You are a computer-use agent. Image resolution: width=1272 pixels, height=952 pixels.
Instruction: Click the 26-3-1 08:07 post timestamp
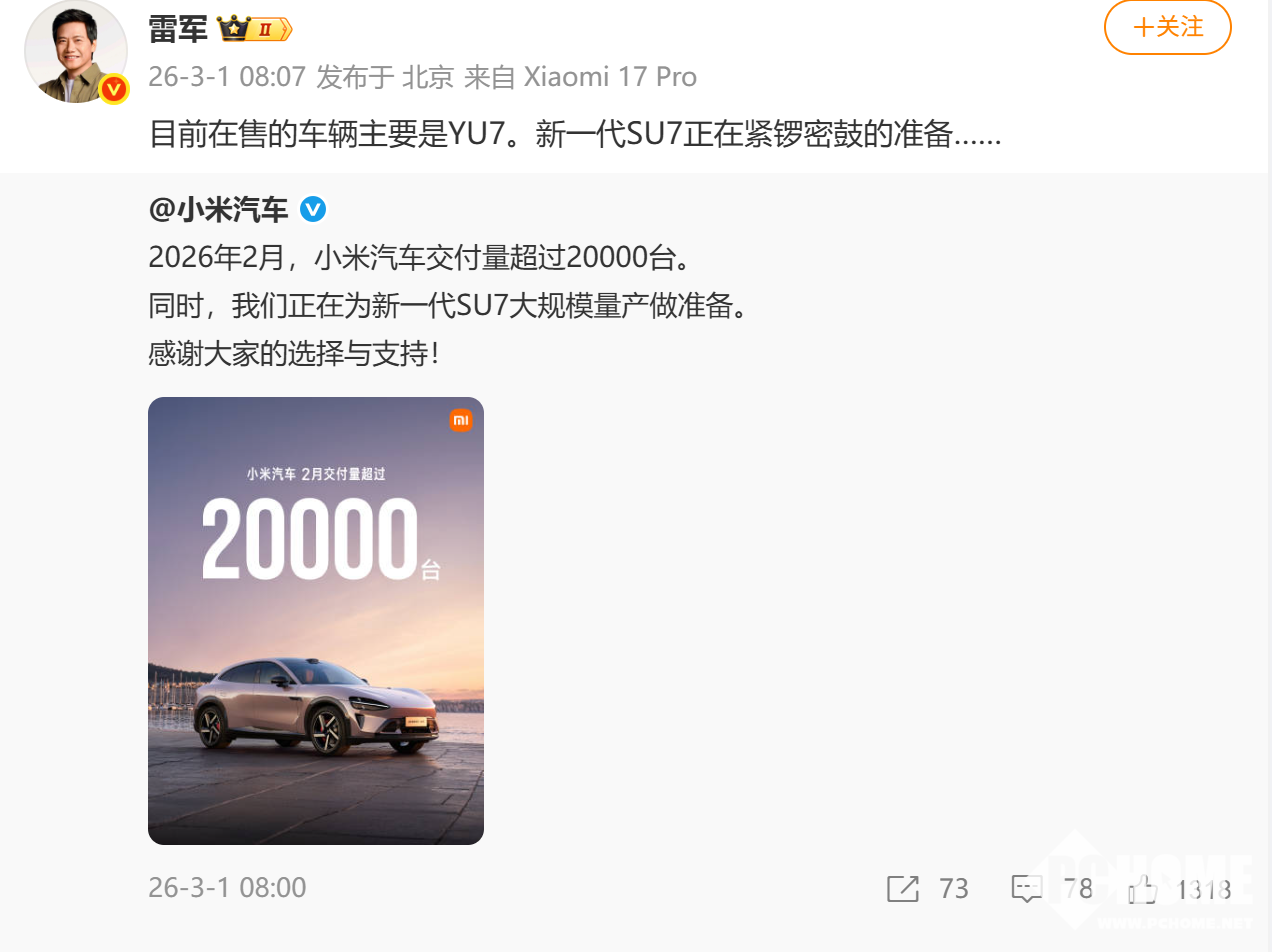coord(227,77)
